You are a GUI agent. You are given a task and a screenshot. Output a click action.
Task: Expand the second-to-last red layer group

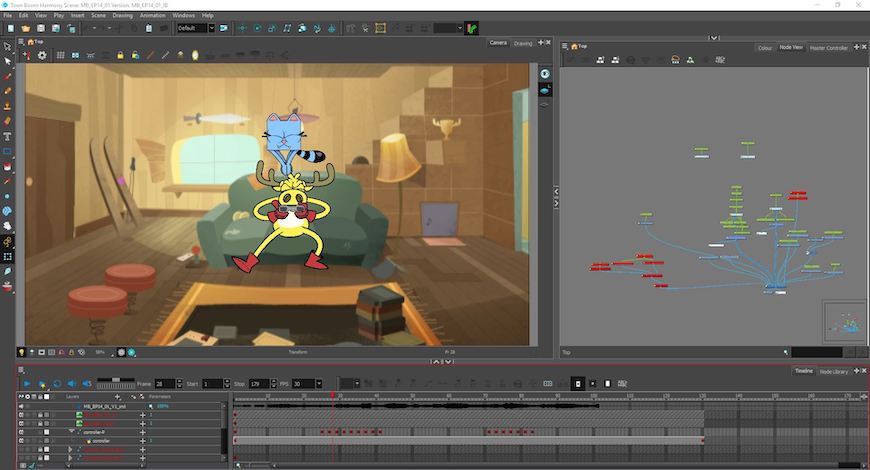pos(70,449)
